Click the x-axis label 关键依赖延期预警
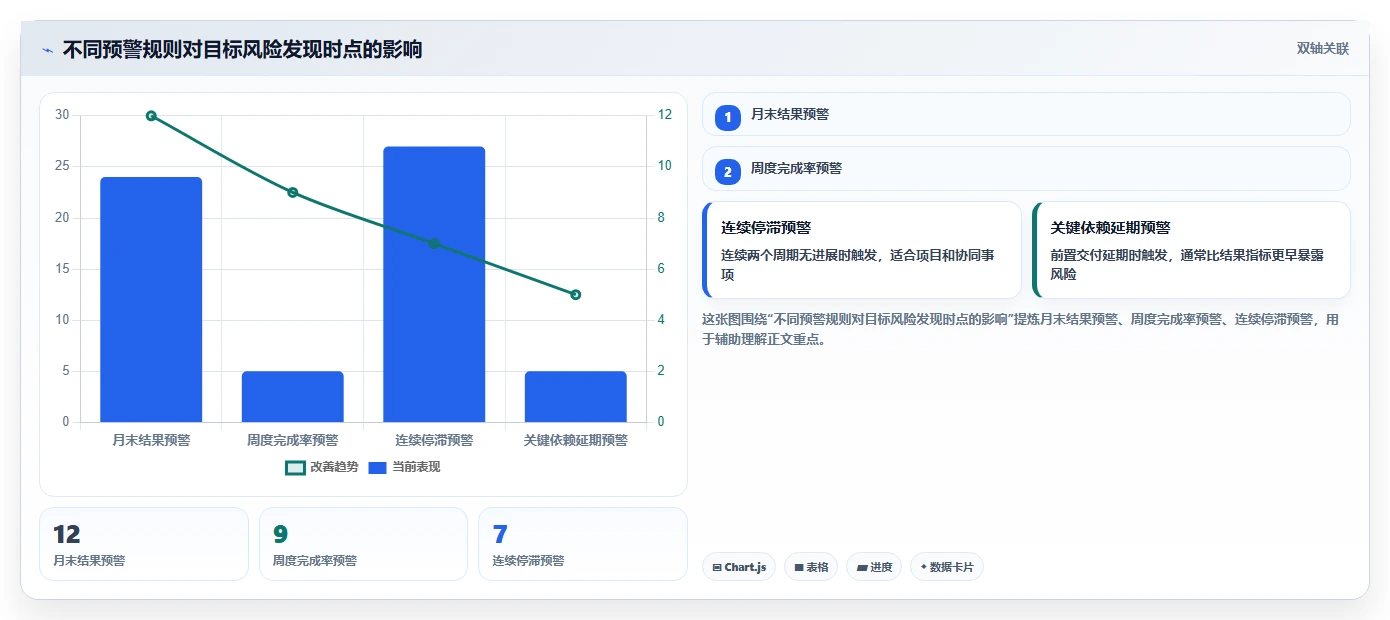1390x620 pixels. tap(576, 440)
